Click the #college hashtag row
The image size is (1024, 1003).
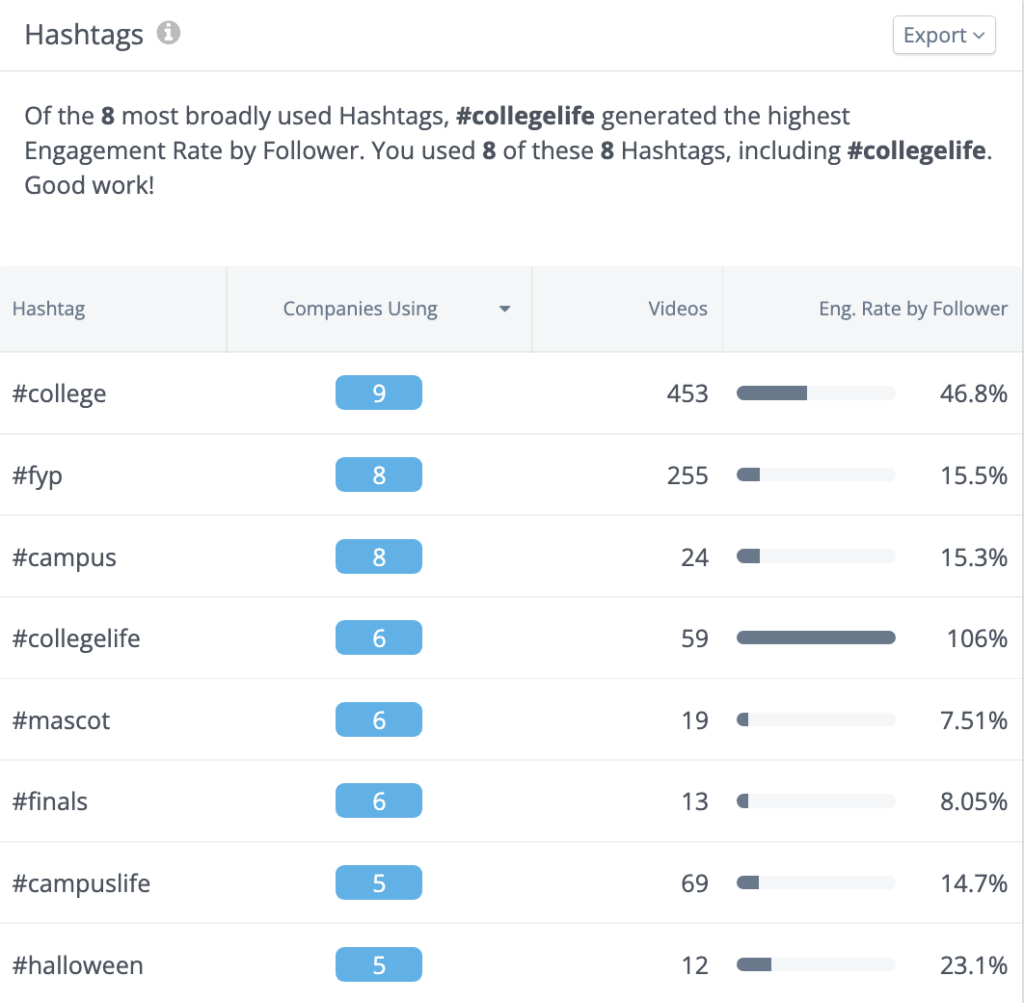click(59, 394)
